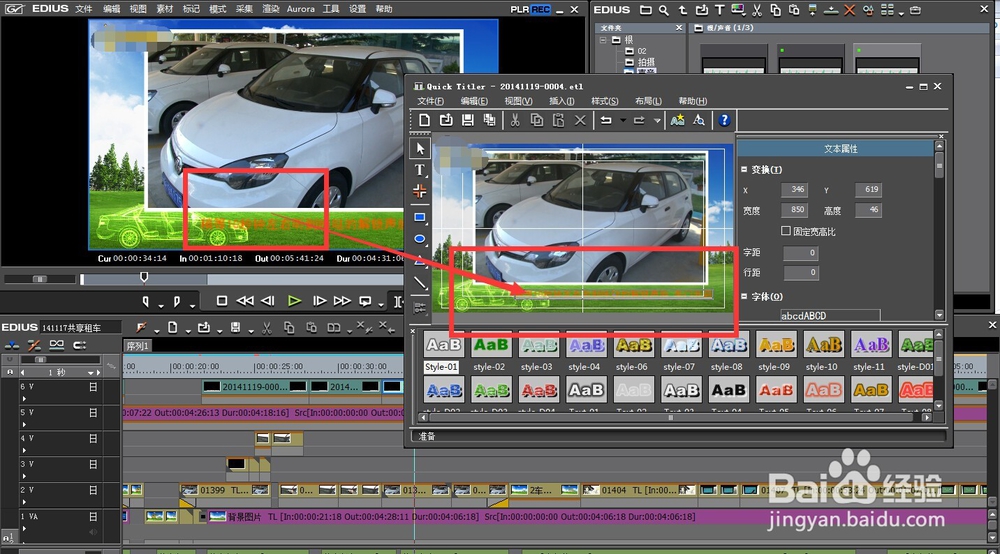The image size is (1000, 554).
Task: Pick the arrow selection tool in Quick Titler
Action: point(420,149)
